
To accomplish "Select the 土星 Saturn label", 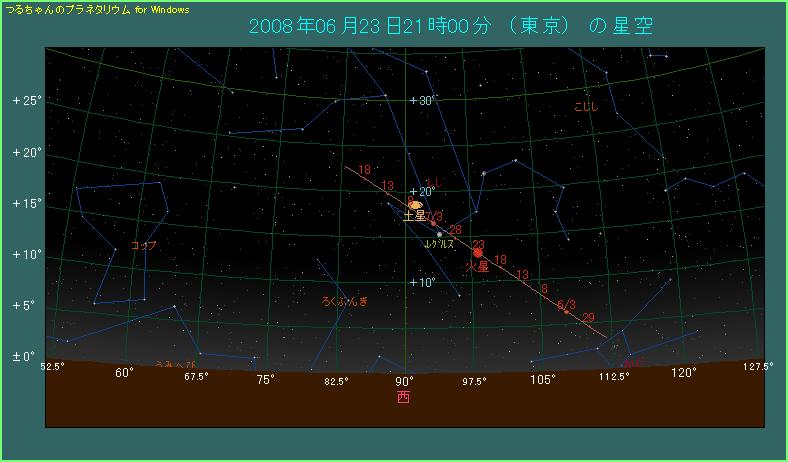I will (414, 216).
